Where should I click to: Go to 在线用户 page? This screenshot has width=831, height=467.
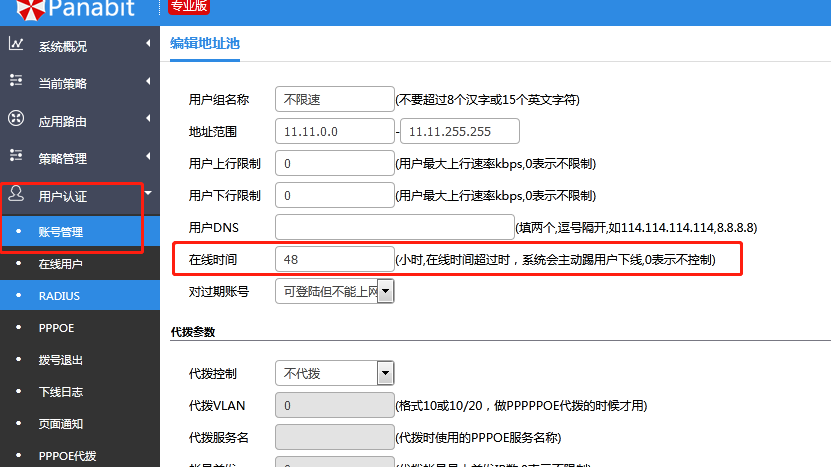tap(60, 264)
